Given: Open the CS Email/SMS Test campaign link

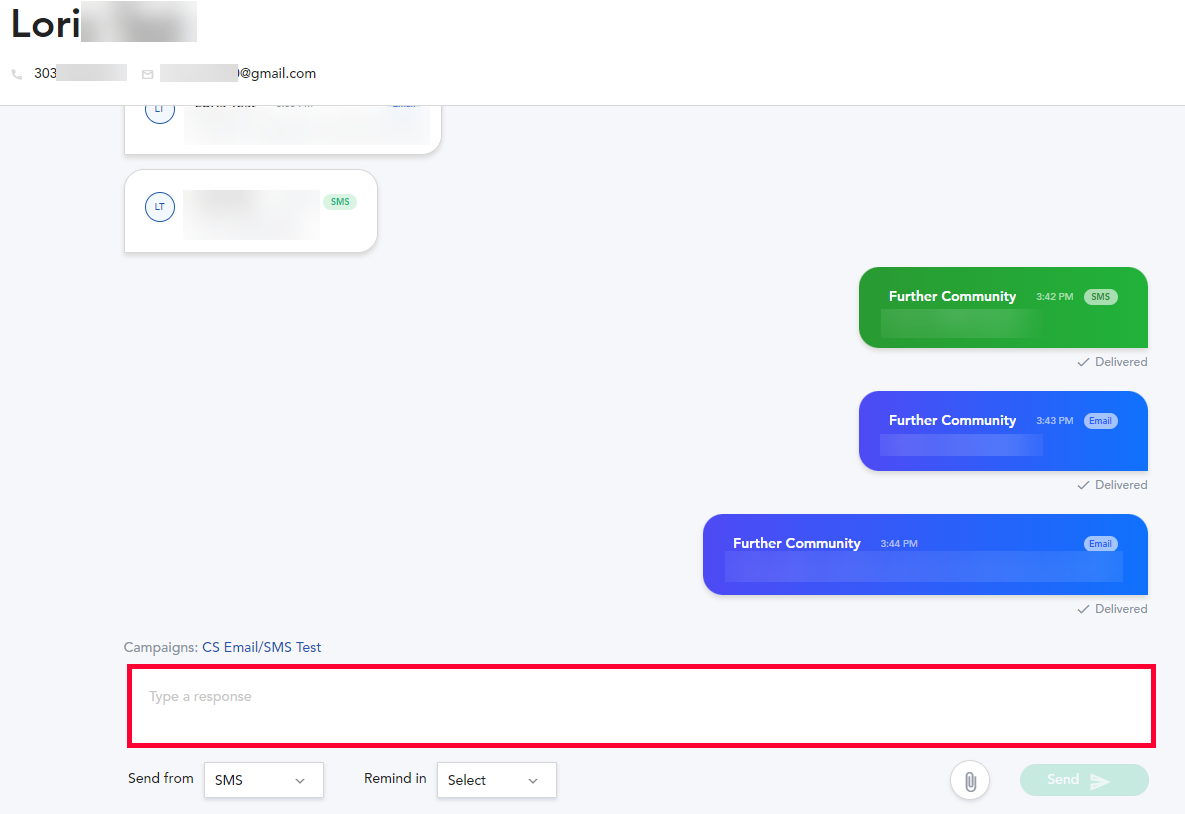Looking at the screenshot, I should point(262,647).
